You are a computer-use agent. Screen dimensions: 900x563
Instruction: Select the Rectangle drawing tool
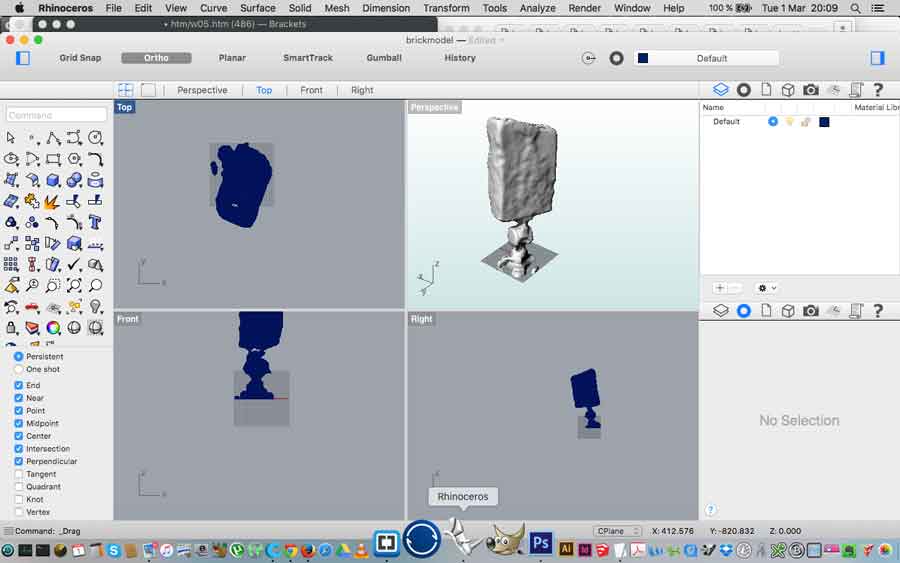53,159
